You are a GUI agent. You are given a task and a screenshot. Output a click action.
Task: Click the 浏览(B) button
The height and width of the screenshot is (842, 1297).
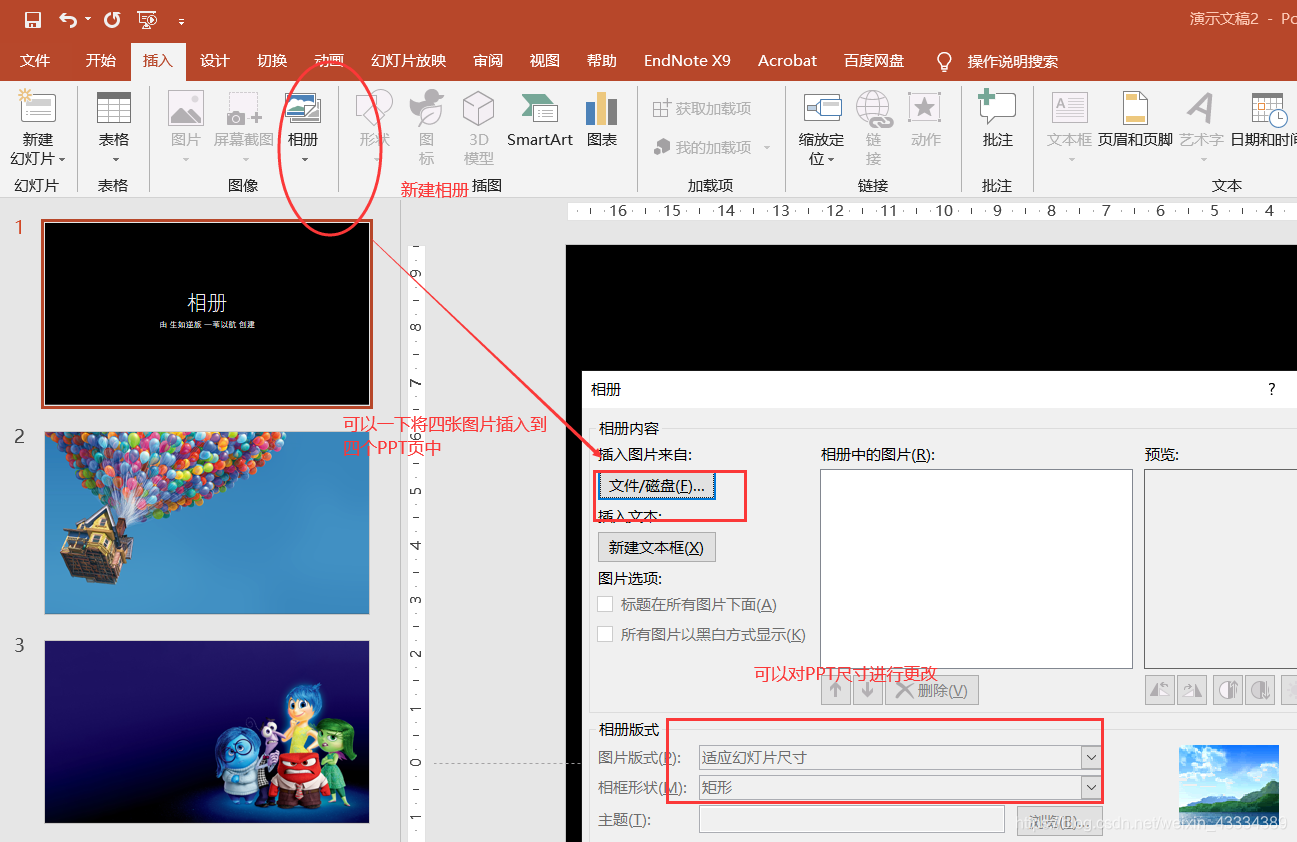tap(1060, 821)
